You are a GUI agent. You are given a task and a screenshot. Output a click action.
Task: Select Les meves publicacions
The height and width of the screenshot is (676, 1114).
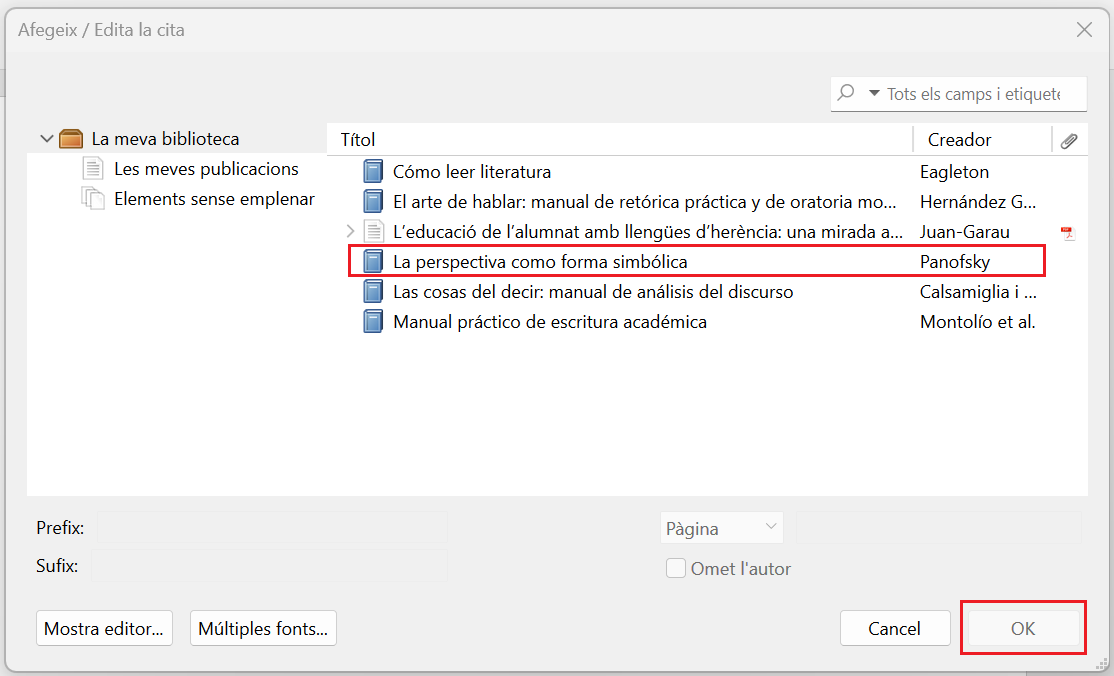click(206, 168)
